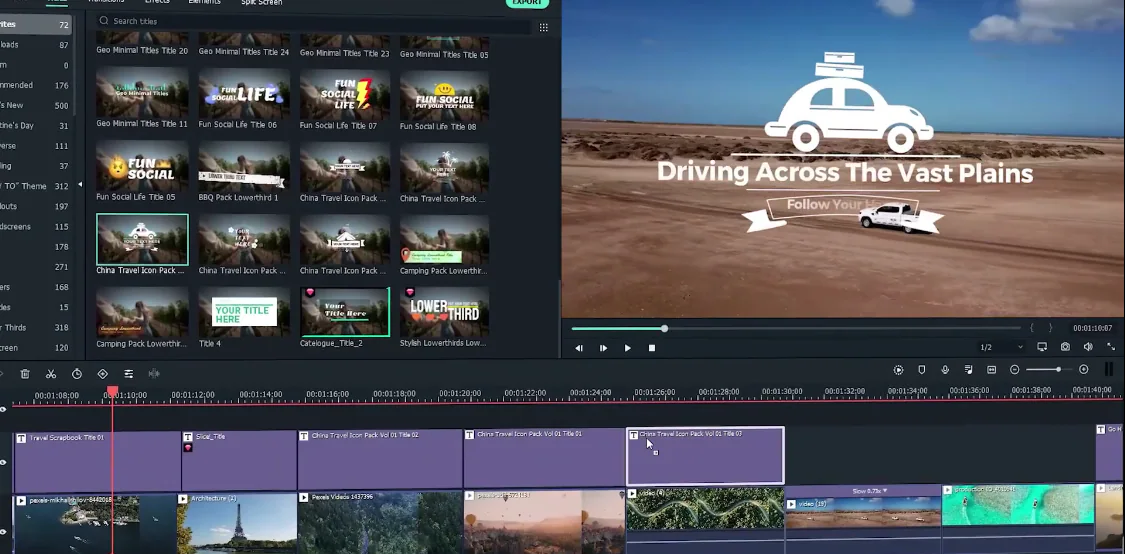Stop the preview playback

(x=651, y=348)
